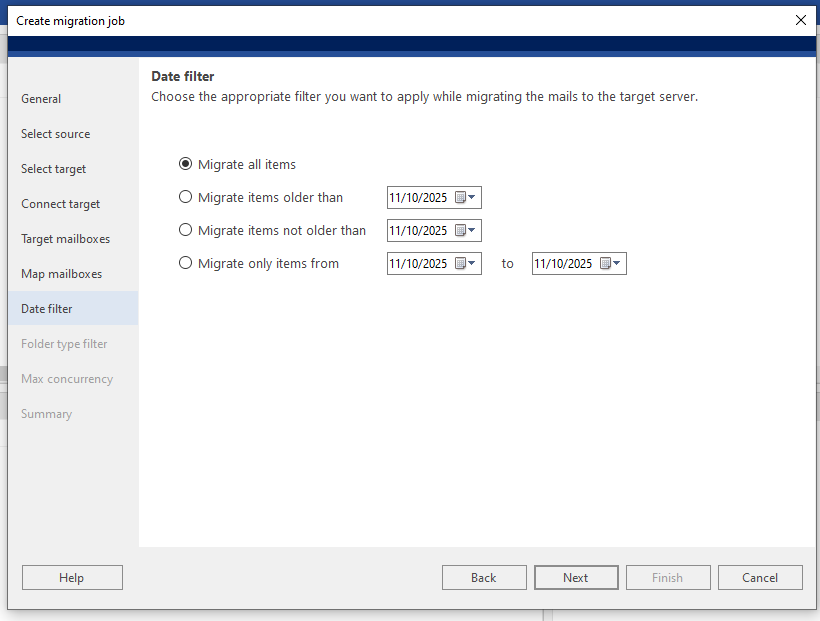The height and width of the screenshot is (621, 820).
Task: Cancel the migration job wizard
Action: coord(760,577)
